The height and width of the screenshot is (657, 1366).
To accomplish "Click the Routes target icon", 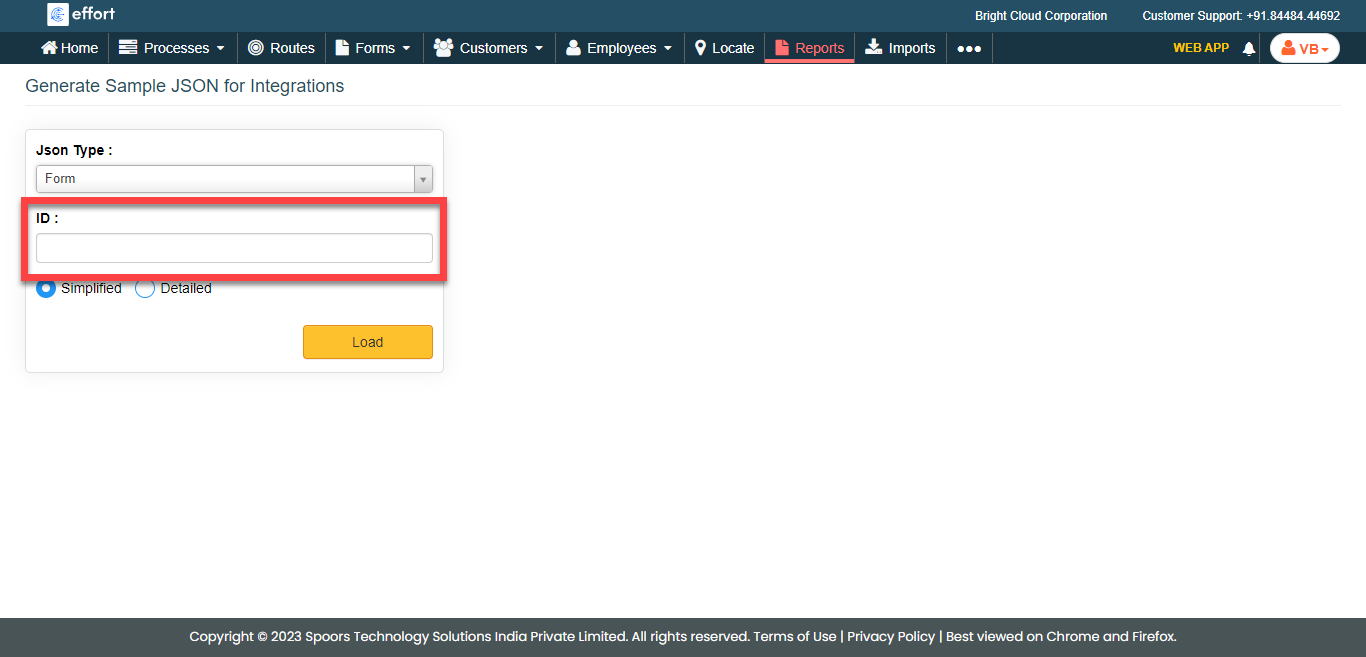I will pyautogui.click(x=256, y=48).
